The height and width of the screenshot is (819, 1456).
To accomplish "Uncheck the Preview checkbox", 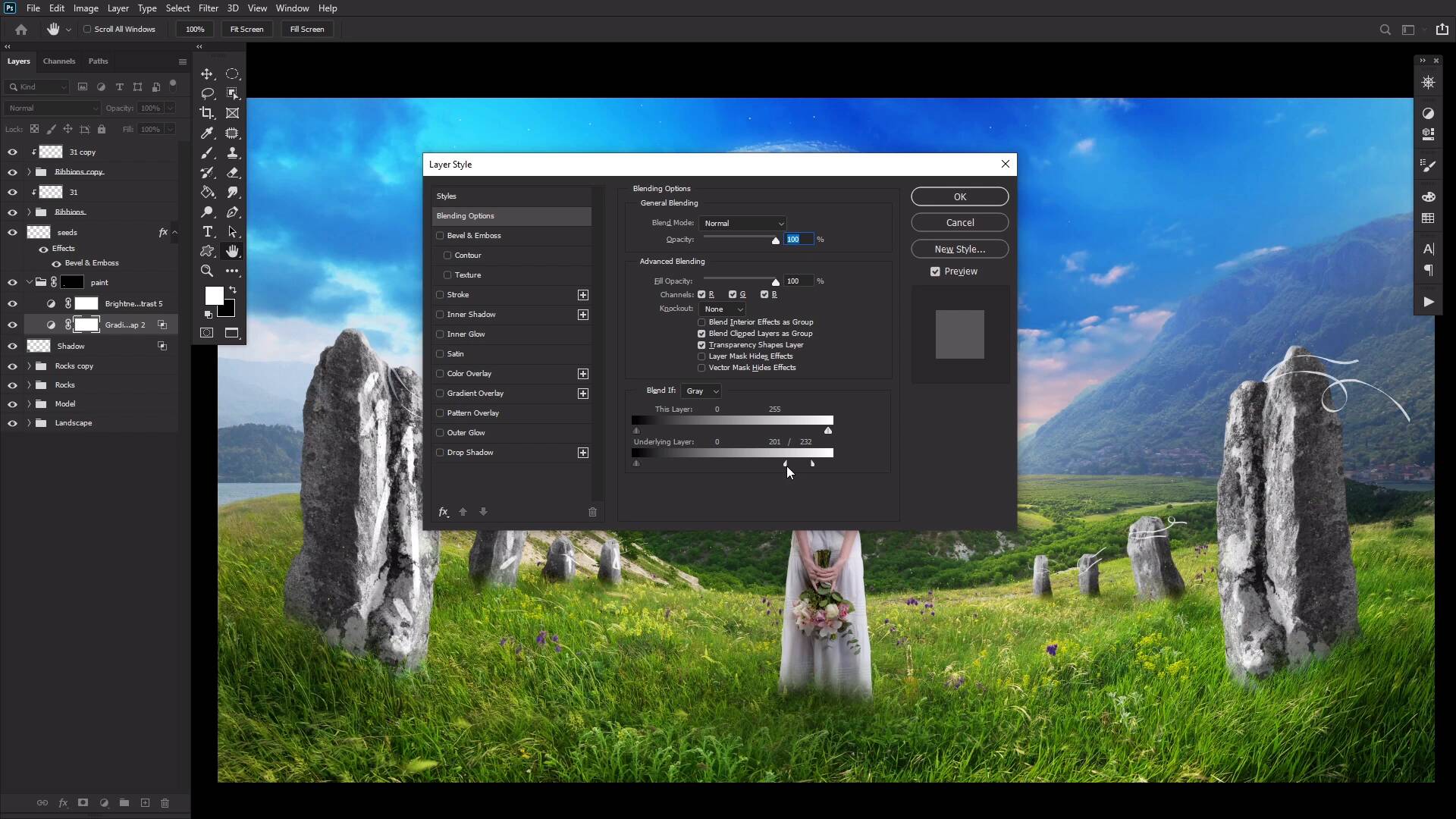I will click(x=935, y=271).
